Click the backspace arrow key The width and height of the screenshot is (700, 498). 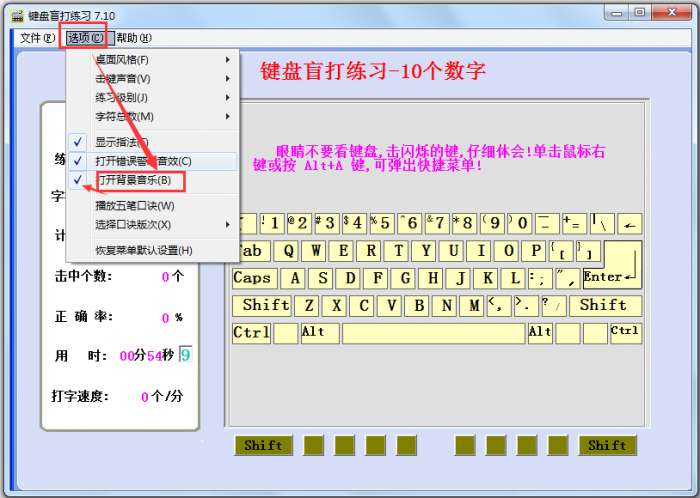tap(629, 224)
